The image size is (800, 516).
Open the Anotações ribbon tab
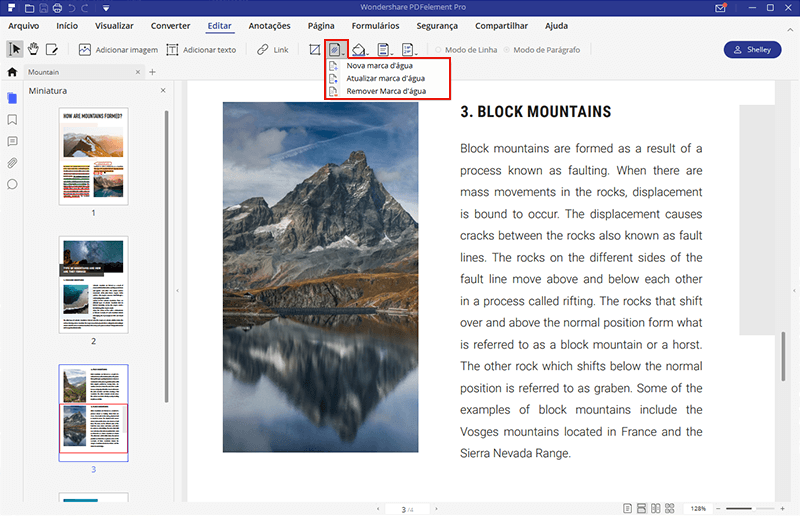point(269,24)
